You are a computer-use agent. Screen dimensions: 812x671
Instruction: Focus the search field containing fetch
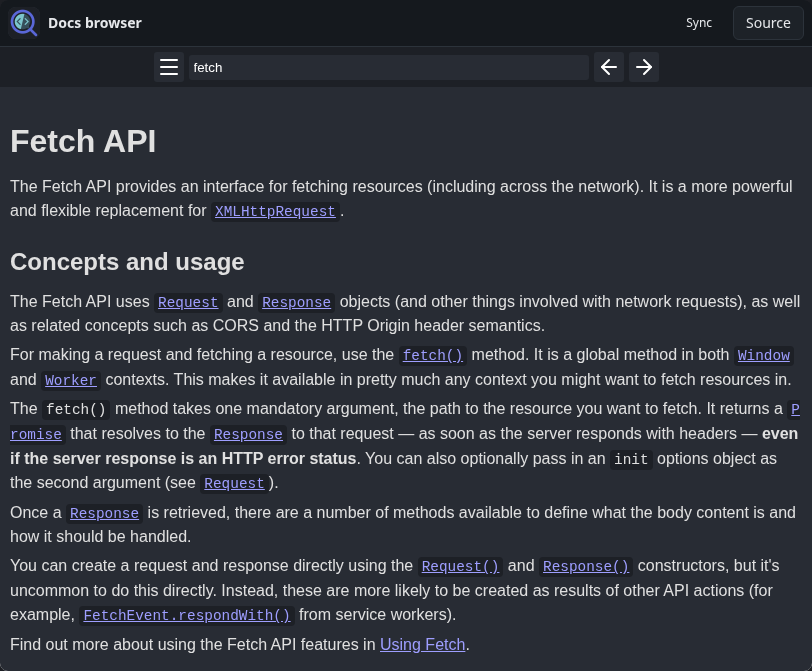tap(388, 67)
